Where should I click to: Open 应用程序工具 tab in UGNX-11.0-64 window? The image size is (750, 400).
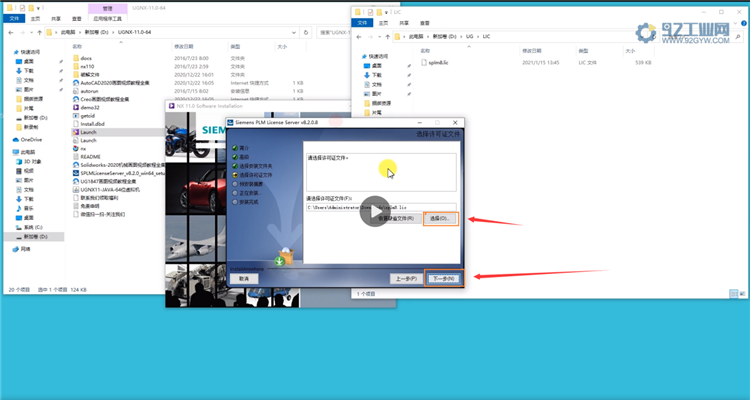coord(108,19)
